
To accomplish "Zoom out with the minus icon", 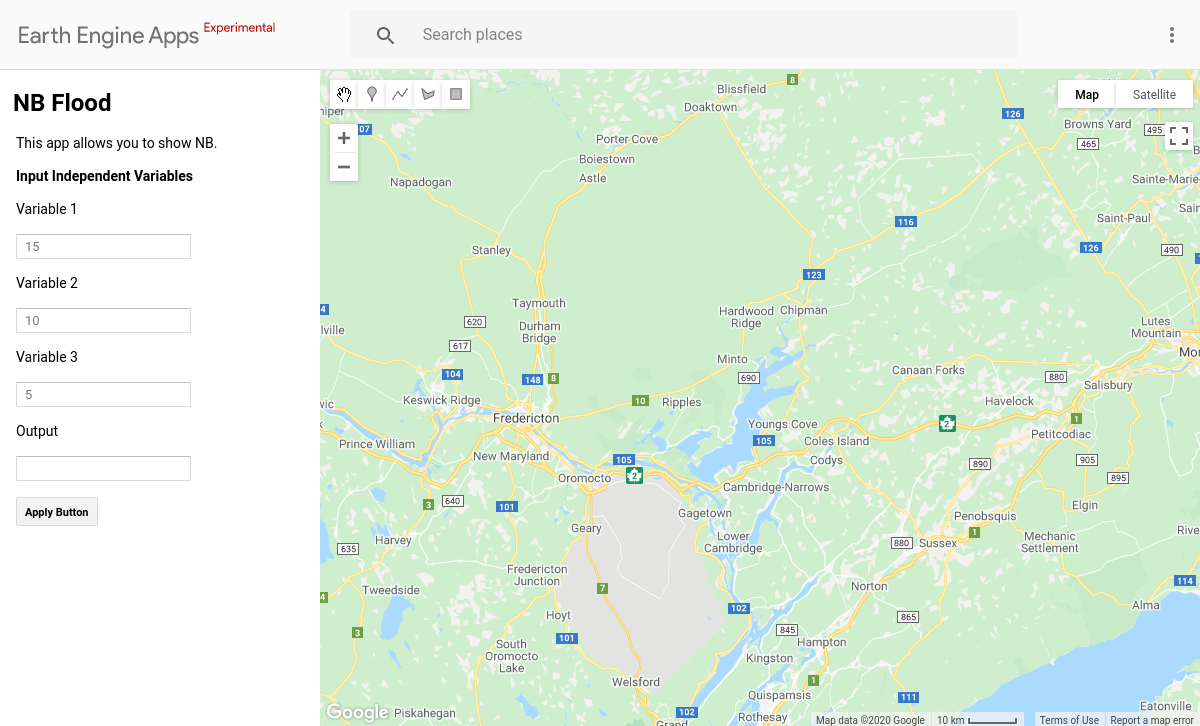I will point(343,167).
